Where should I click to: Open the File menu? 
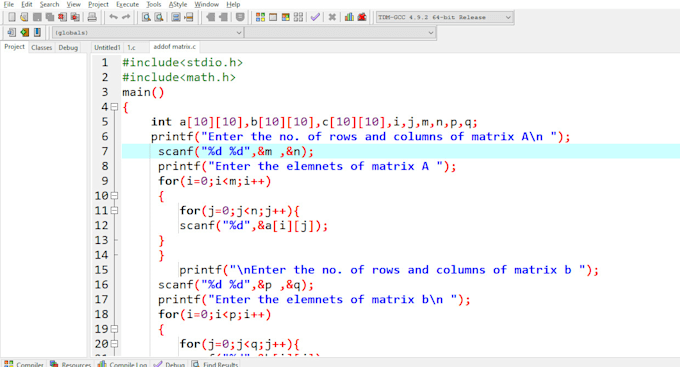tap(9, 4)
